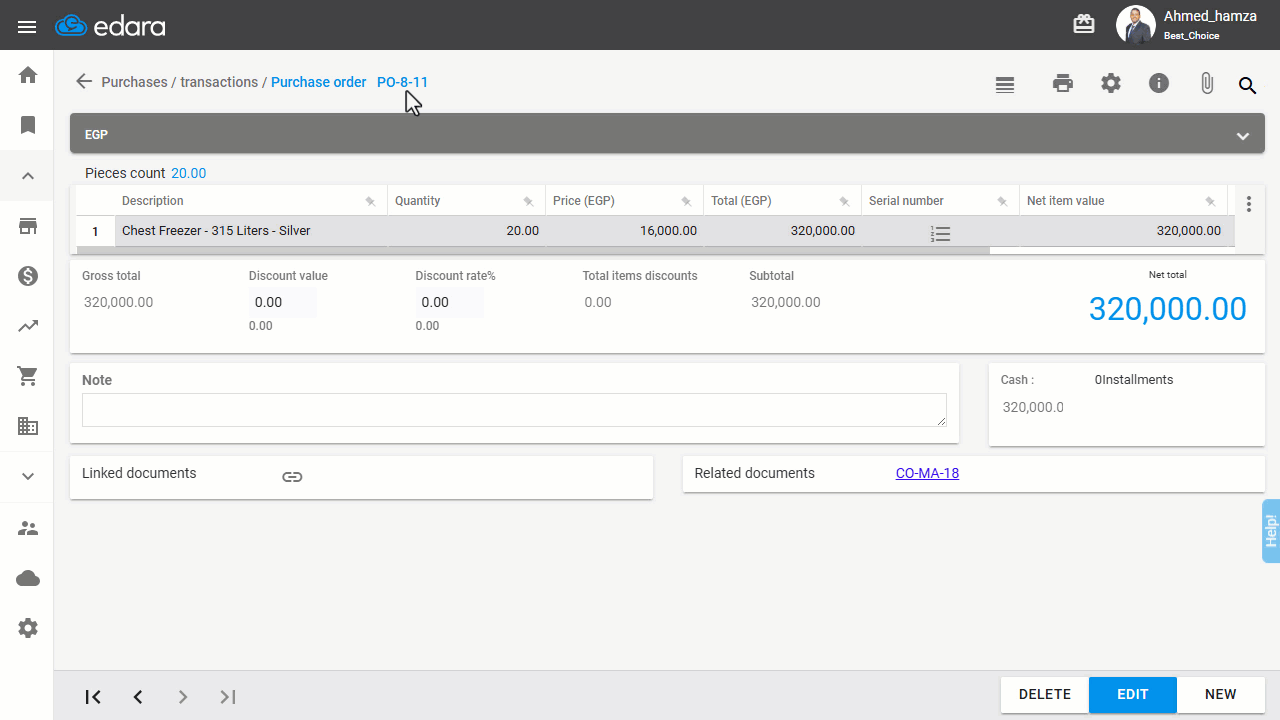The width and height of the screenshot is (1280, 720).
Task: Print the purchase order
Action: point(1063,84)
